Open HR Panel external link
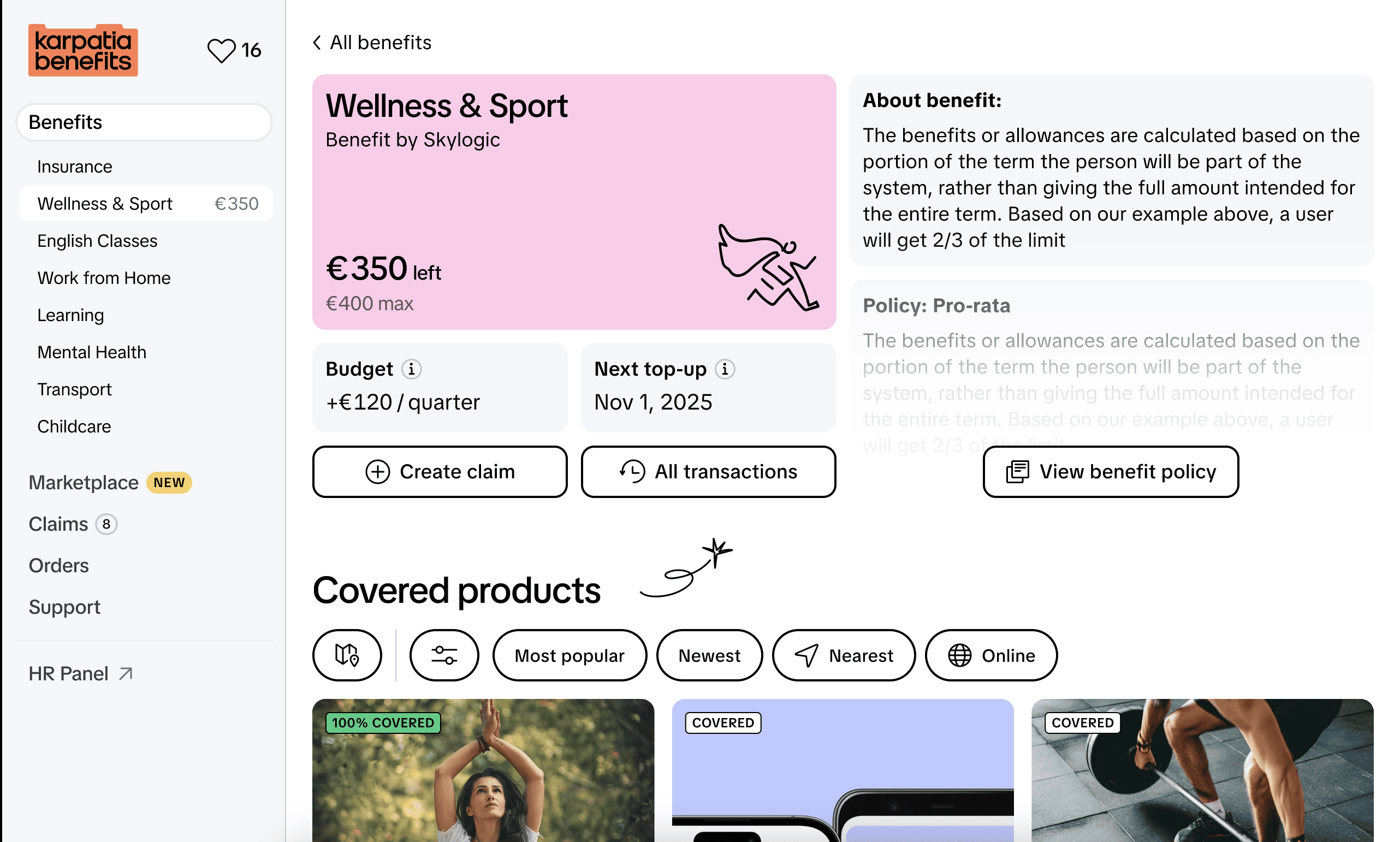 coord(81,673)
